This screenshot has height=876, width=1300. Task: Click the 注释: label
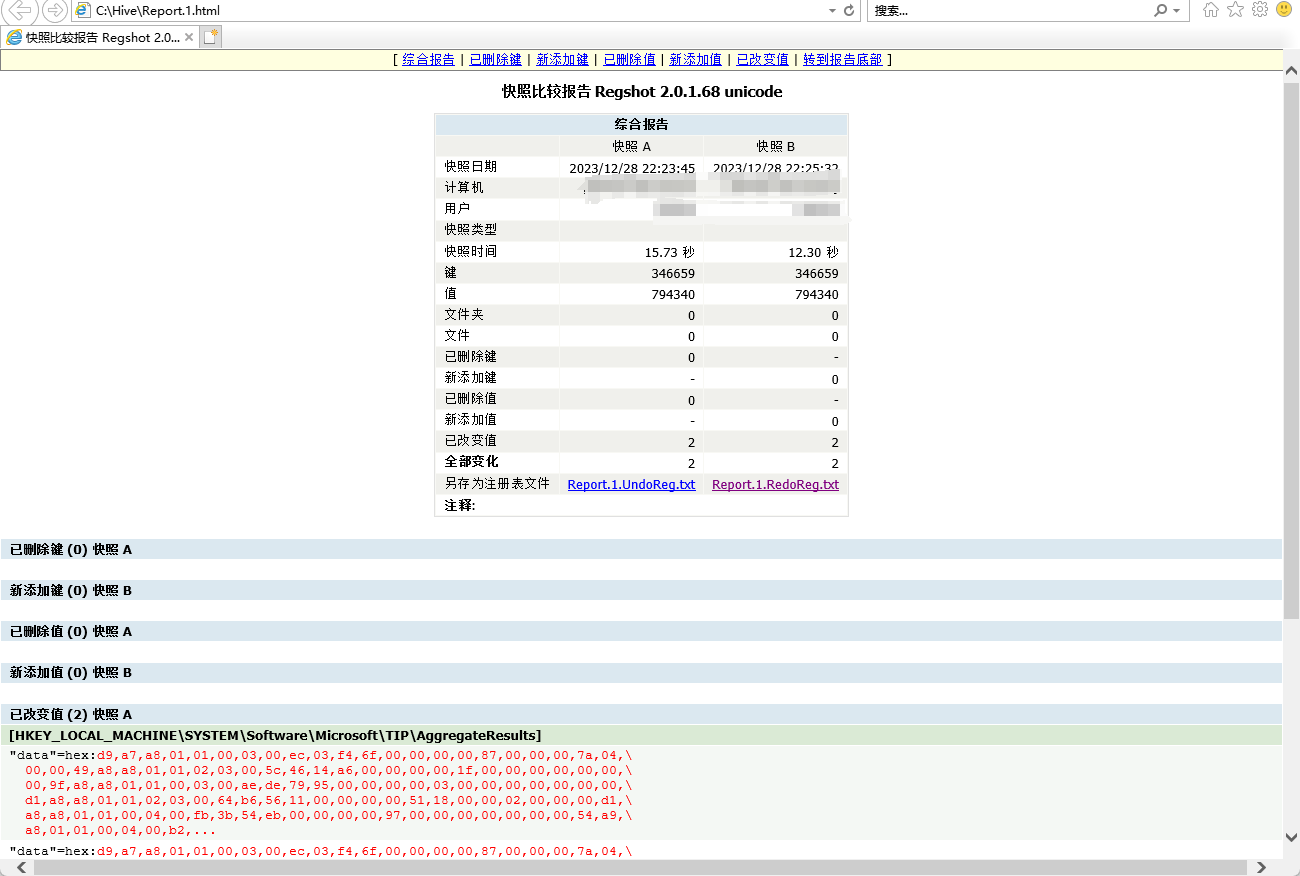(460, 505)
